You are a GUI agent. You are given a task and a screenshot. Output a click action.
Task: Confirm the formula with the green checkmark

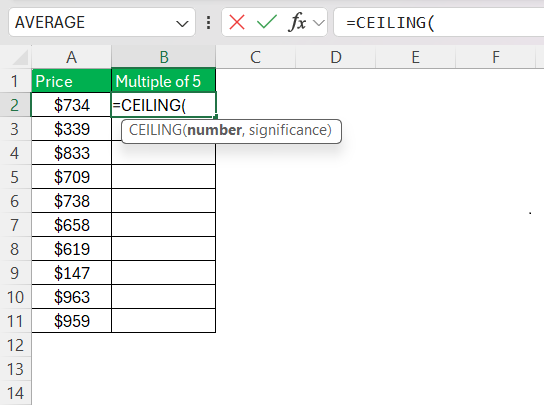pyautogui.click(x=266, y=23)
